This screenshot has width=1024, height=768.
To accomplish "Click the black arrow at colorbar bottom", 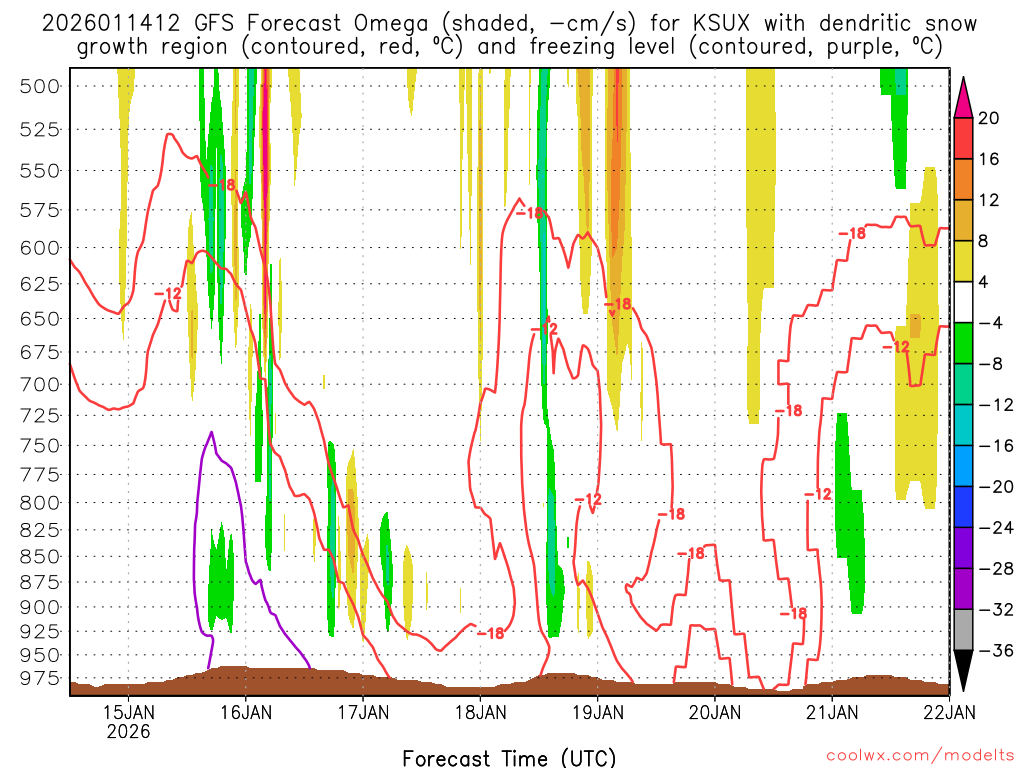I will coord(963,671).
